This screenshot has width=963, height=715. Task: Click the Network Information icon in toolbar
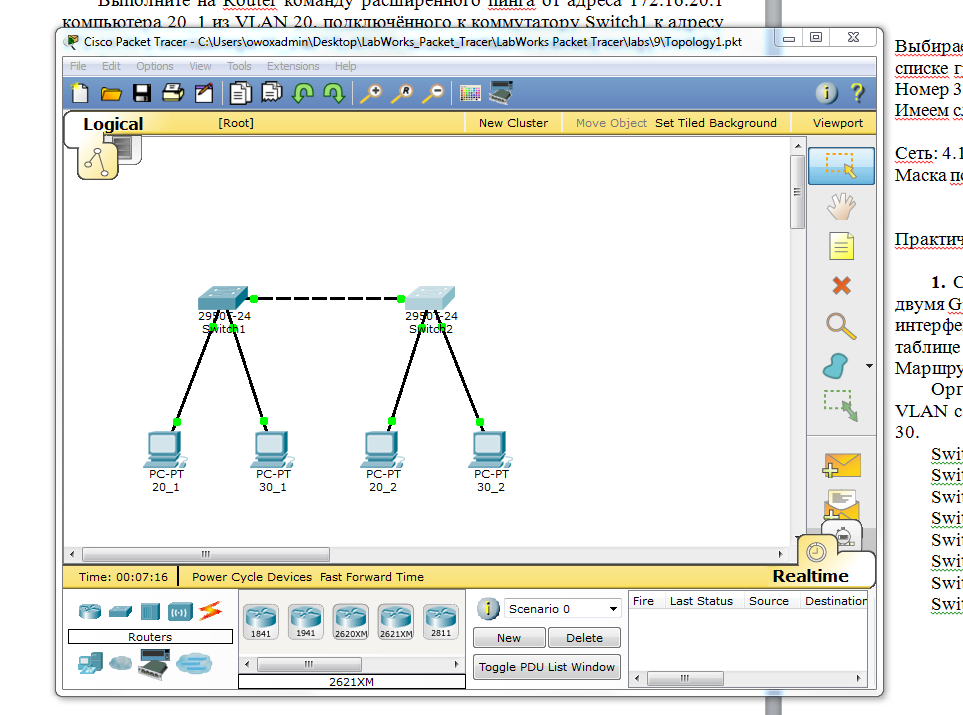coord(826,93)
